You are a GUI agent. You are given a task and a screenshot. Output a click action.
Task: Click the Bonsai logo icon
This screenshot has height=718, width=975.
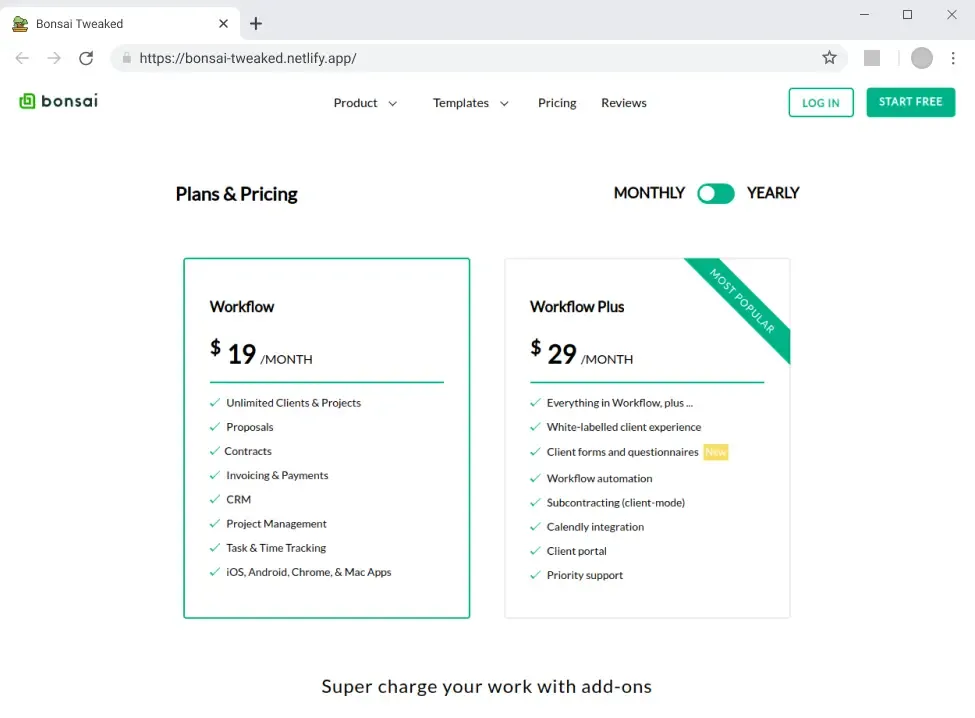[28, 101]
